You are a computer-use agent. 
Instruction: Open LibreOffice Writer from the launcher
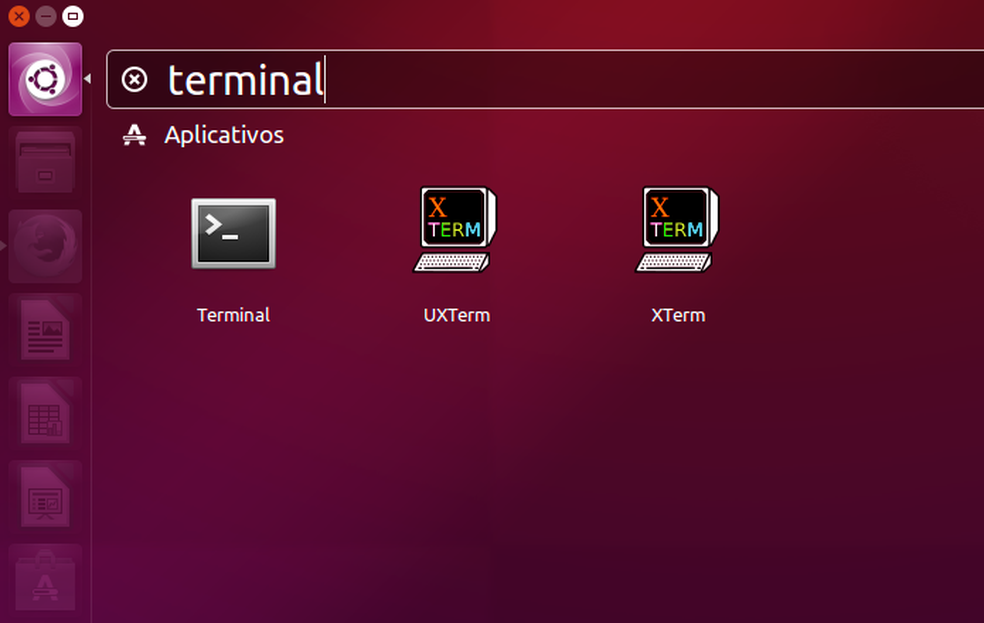(x=45, y=329)
